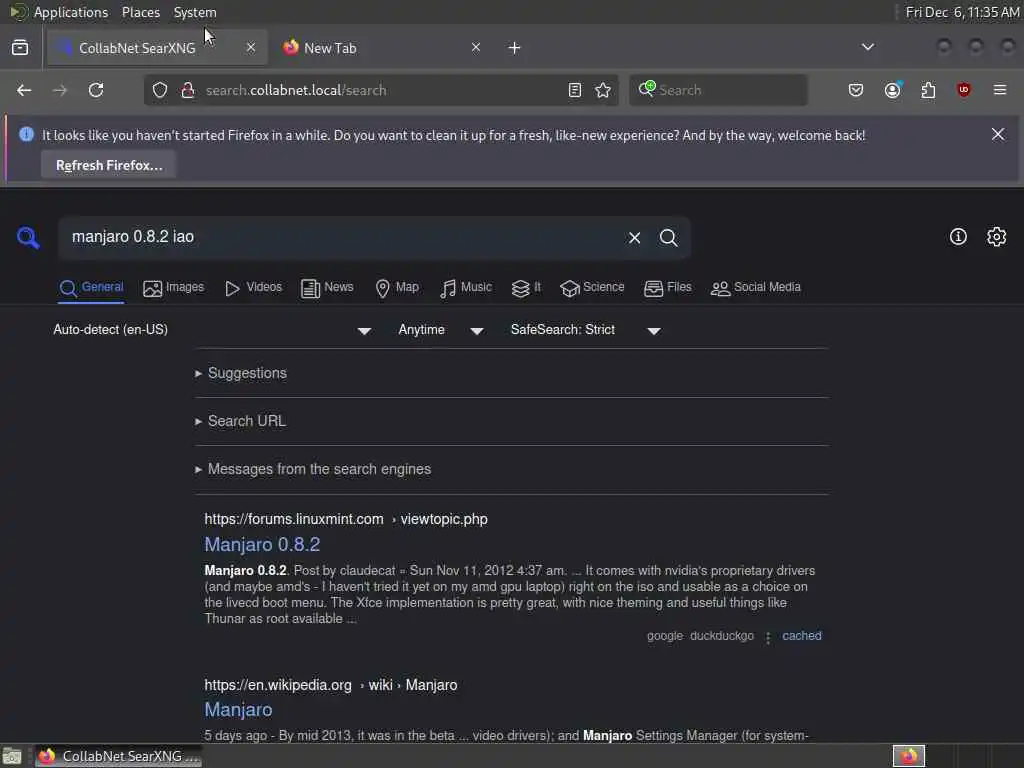Image resolution: width=1024 pixels, height=768 pixels.
Task: Open the Auto-detect (en-US) language dropdown
Action: tap(212, 330)
